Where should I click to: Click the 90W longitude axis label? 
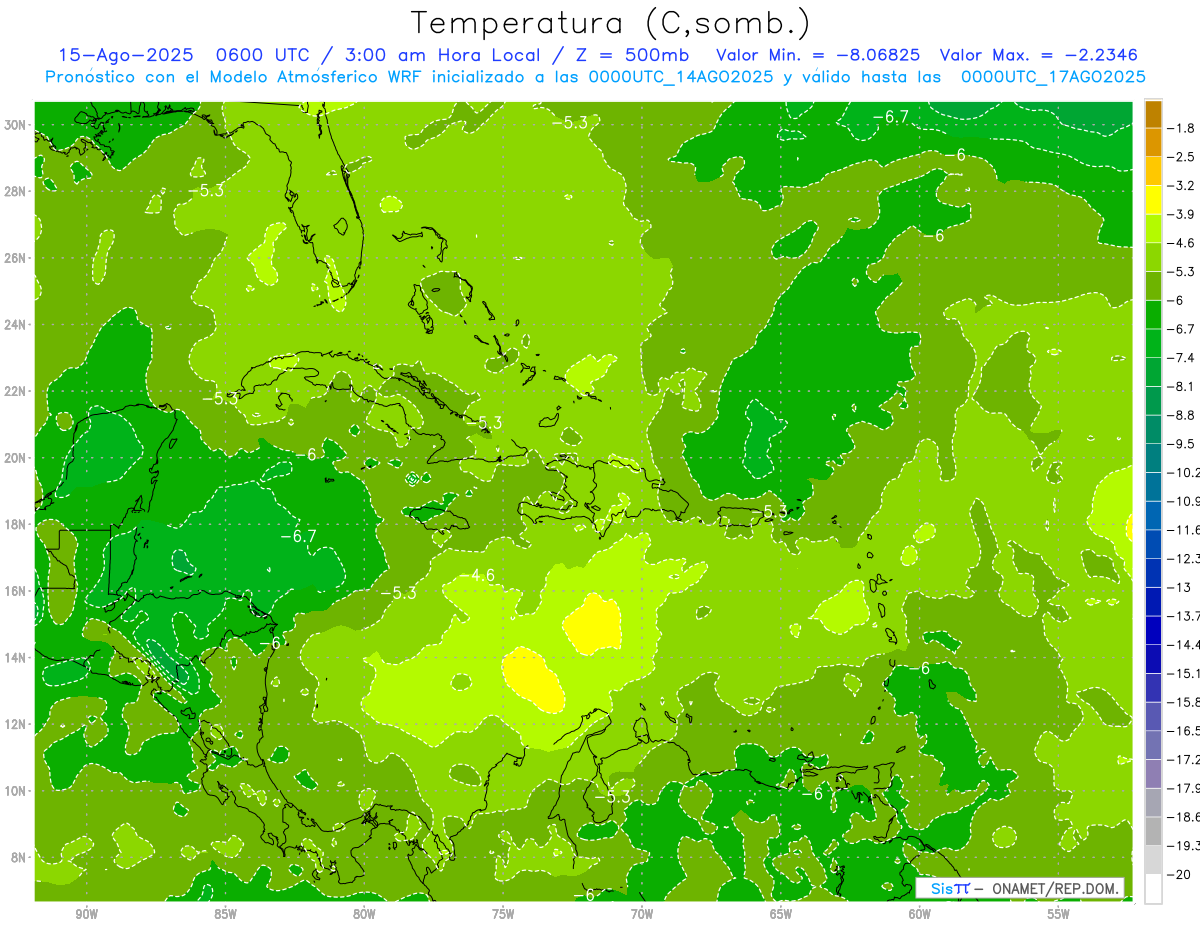(86, 914)
